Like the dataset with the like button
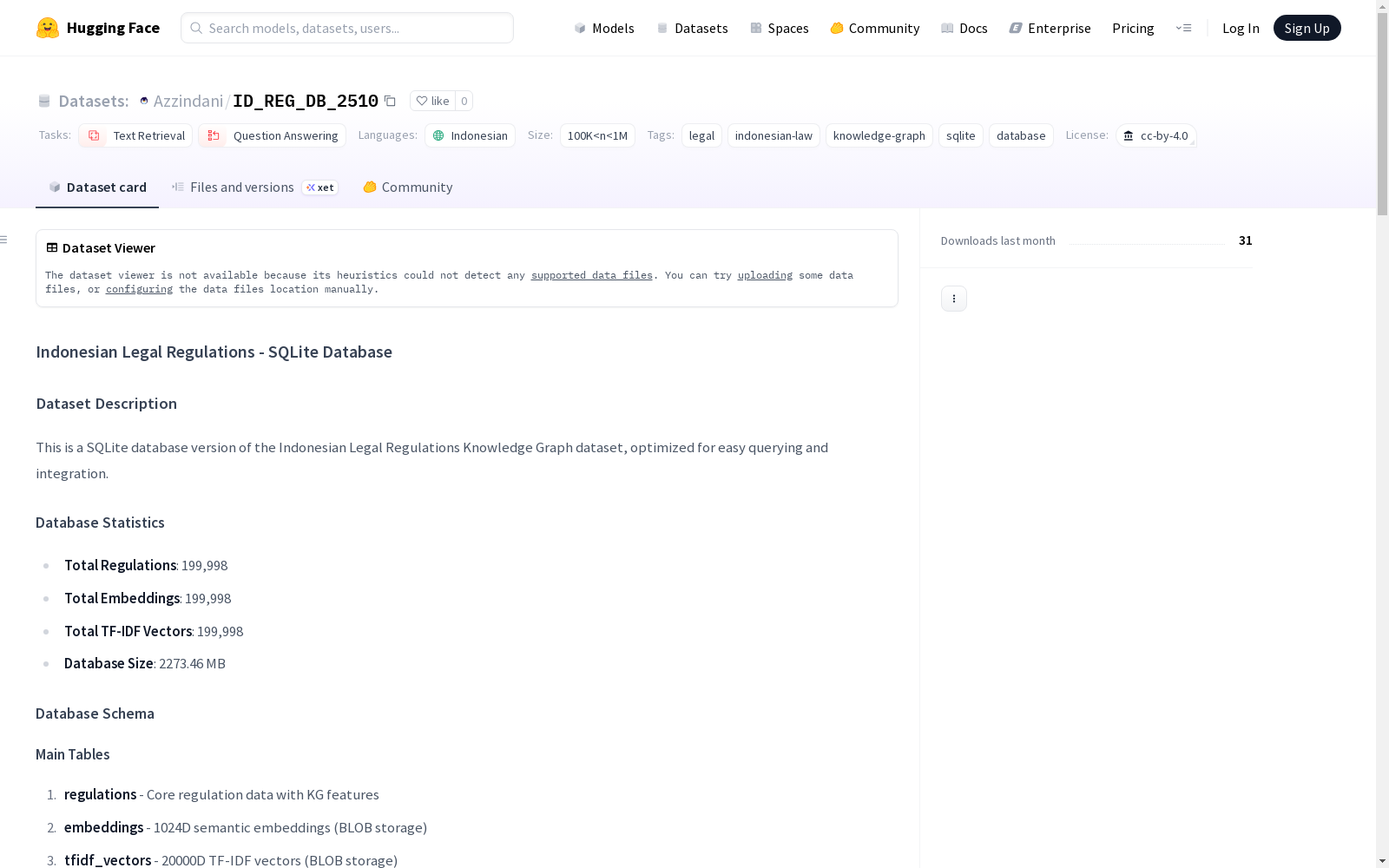1389x868 pixels. [432, 101]
